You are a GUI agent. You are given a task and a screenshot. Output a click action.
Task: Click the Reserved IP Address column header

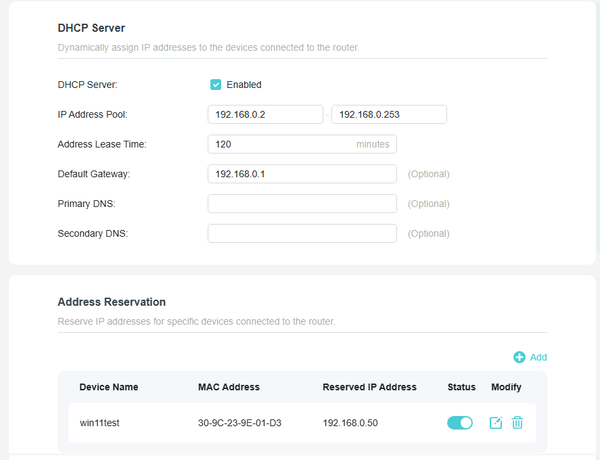click(369, 387)
